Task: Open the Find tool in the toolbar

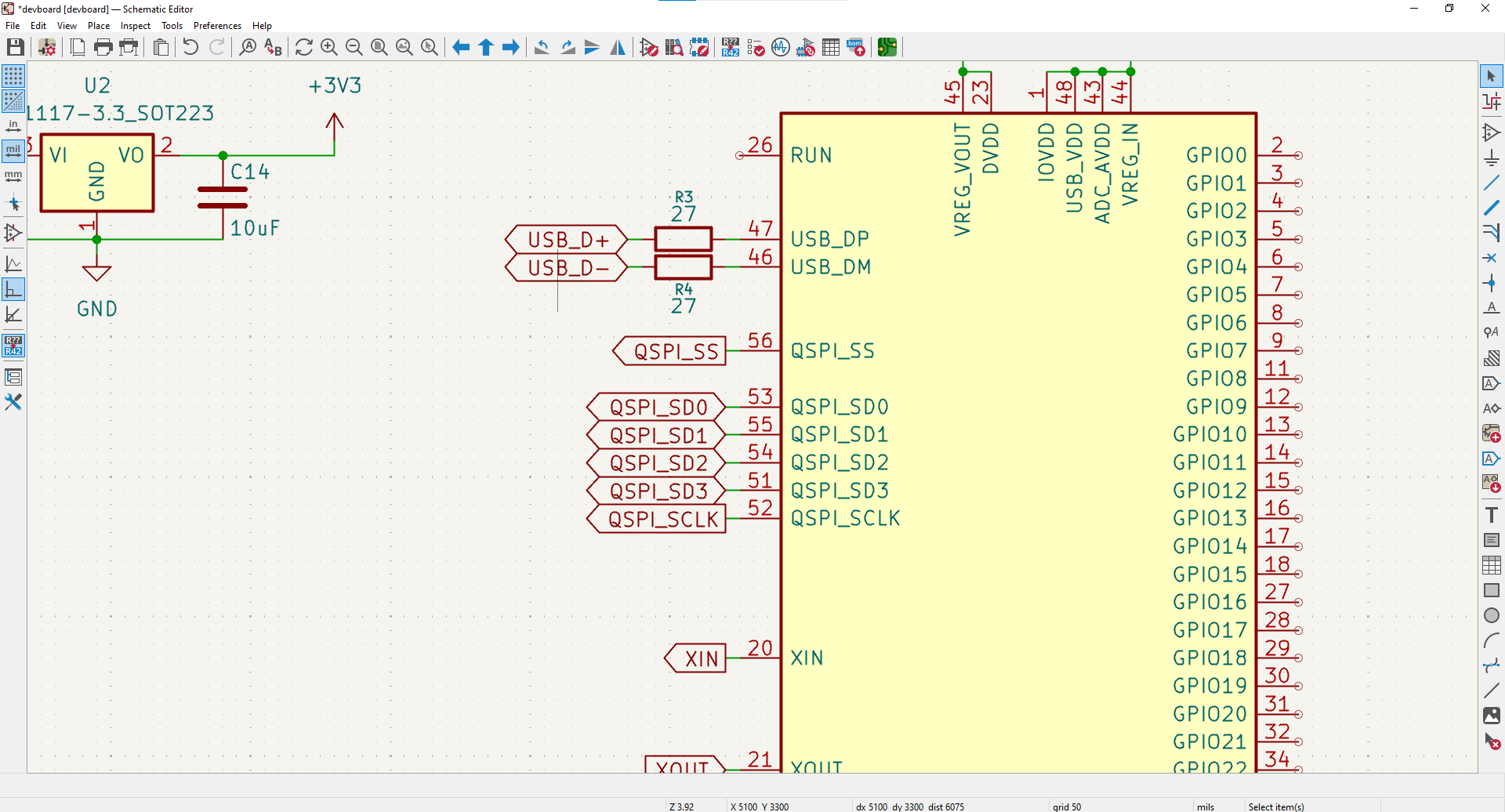Action: click(x=248, y=48)
